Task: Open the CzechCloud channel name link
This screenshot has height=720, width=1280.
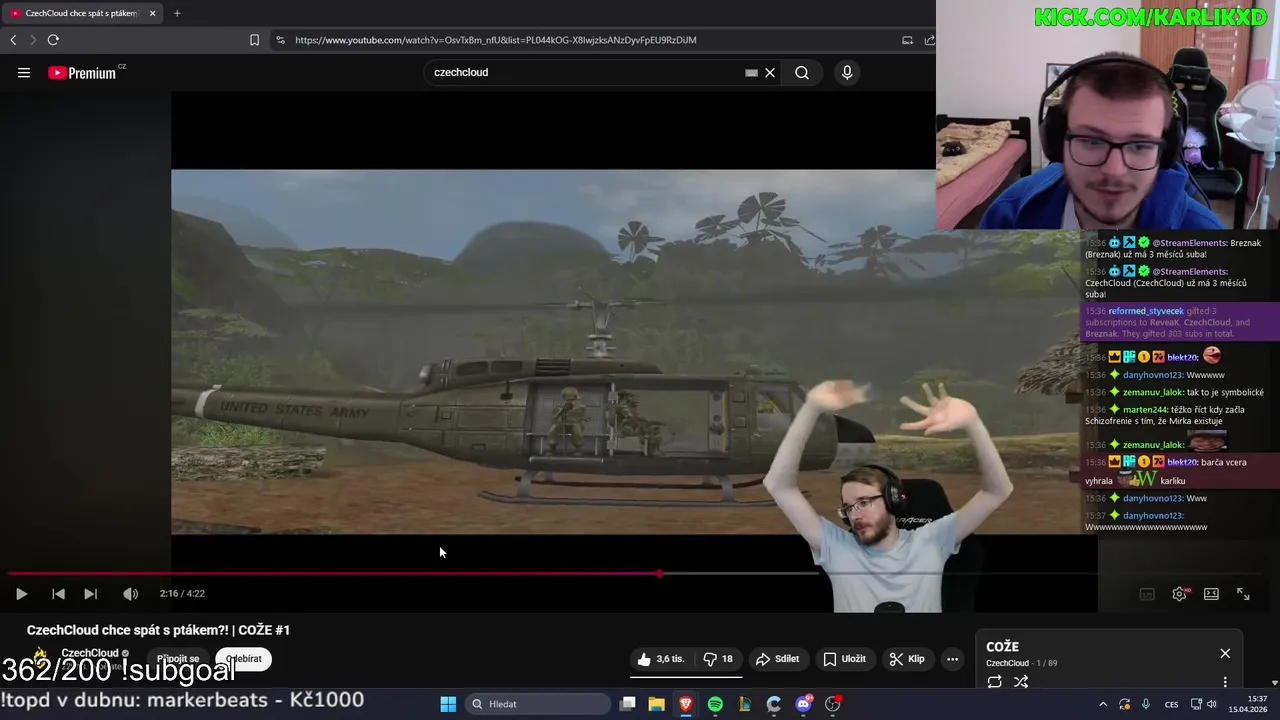Action: pos(90,653)
